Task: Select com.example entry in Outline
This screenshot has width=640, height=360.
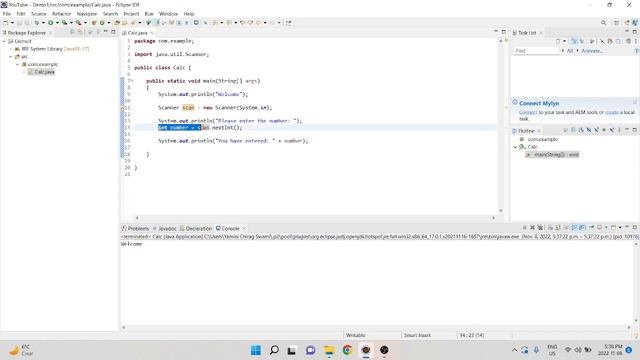Action: pyautogui.click(x=542, y=140)
